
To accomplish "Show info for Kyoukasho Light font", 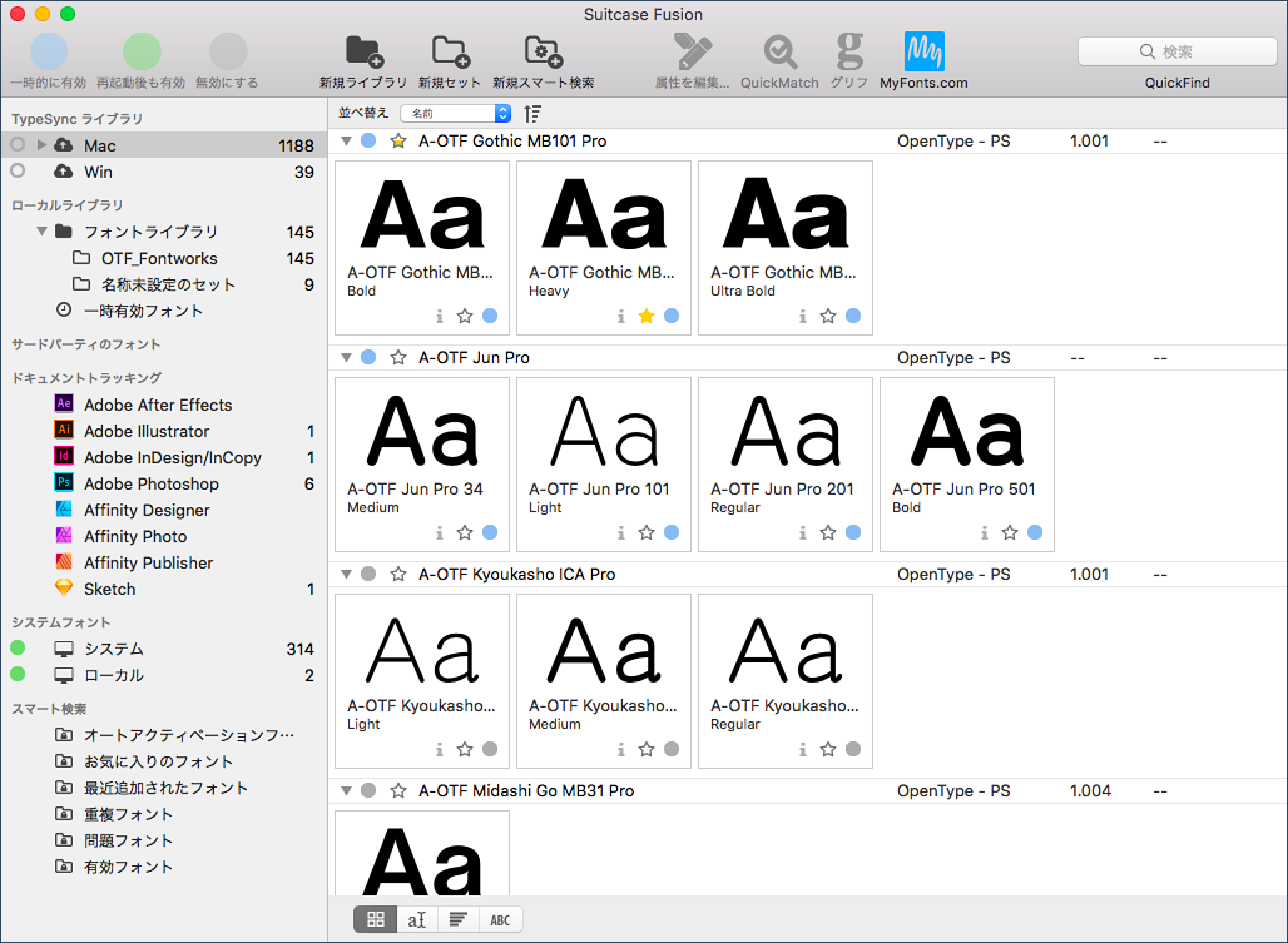I will 440,750.
